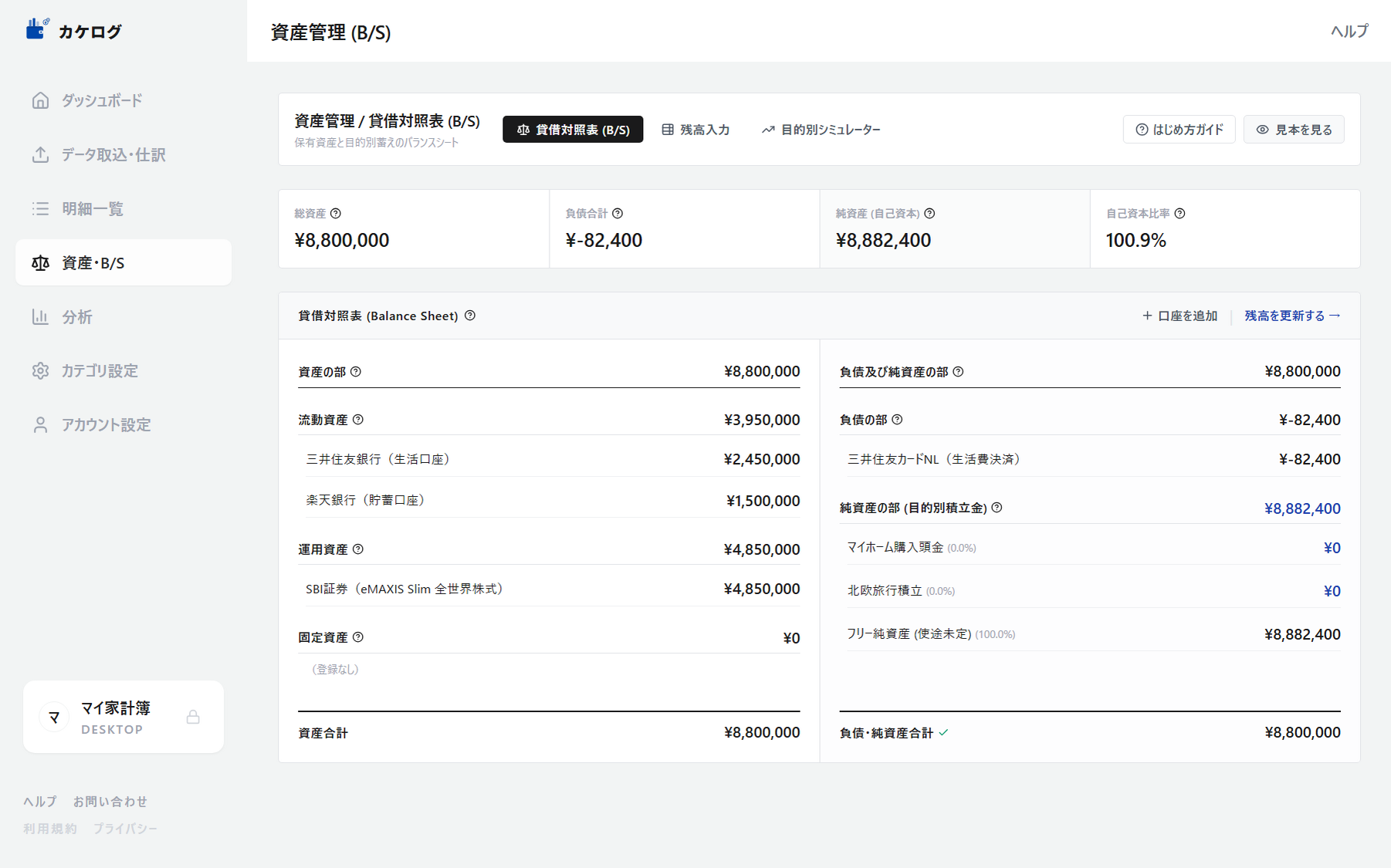The image size is (1391, 868).
Task: Click the help icon next to 流動資産
Action: click(x=358, y=420)
